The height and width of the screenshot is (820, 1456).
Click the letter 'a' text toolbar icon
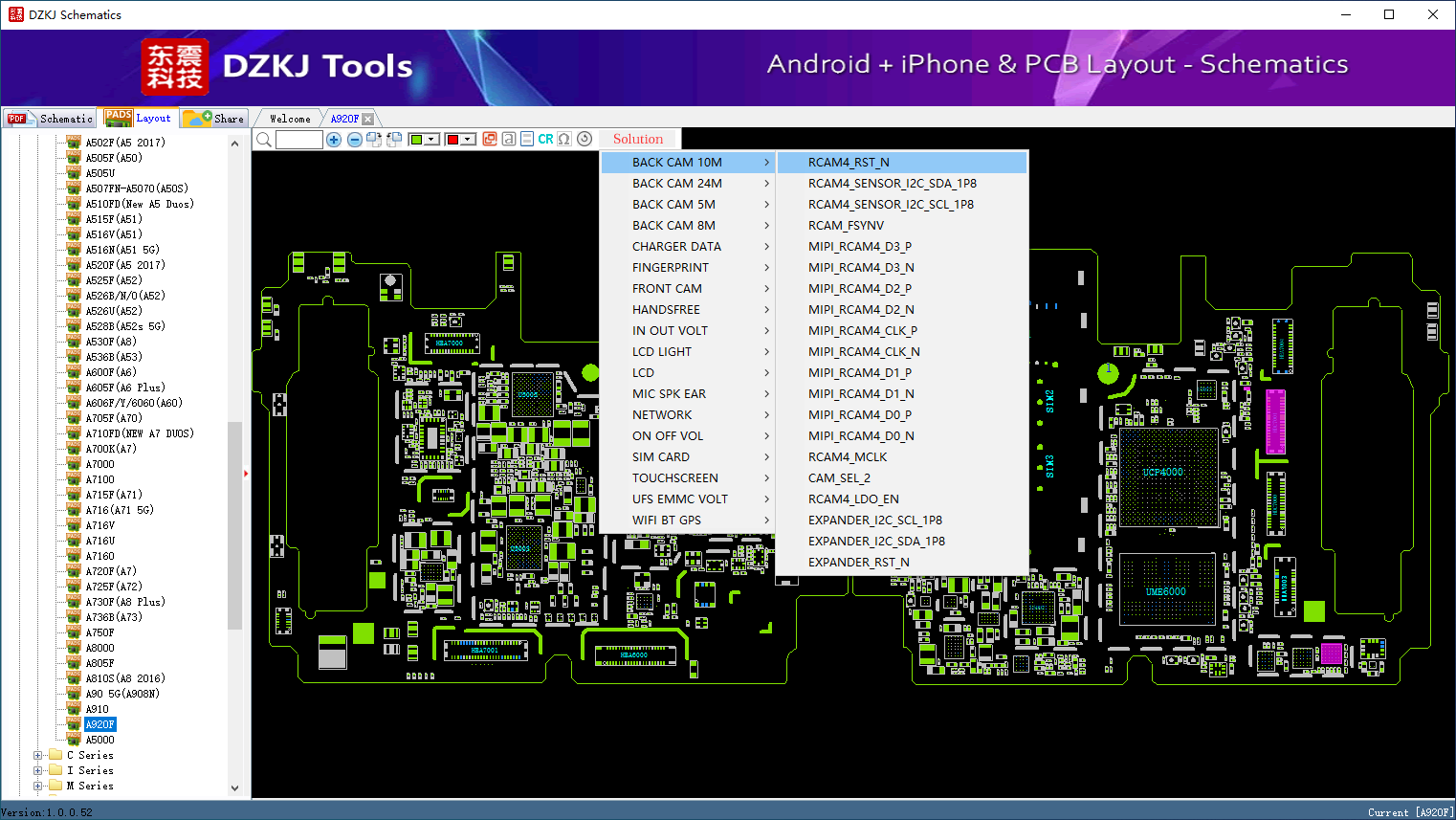(509, 139)
